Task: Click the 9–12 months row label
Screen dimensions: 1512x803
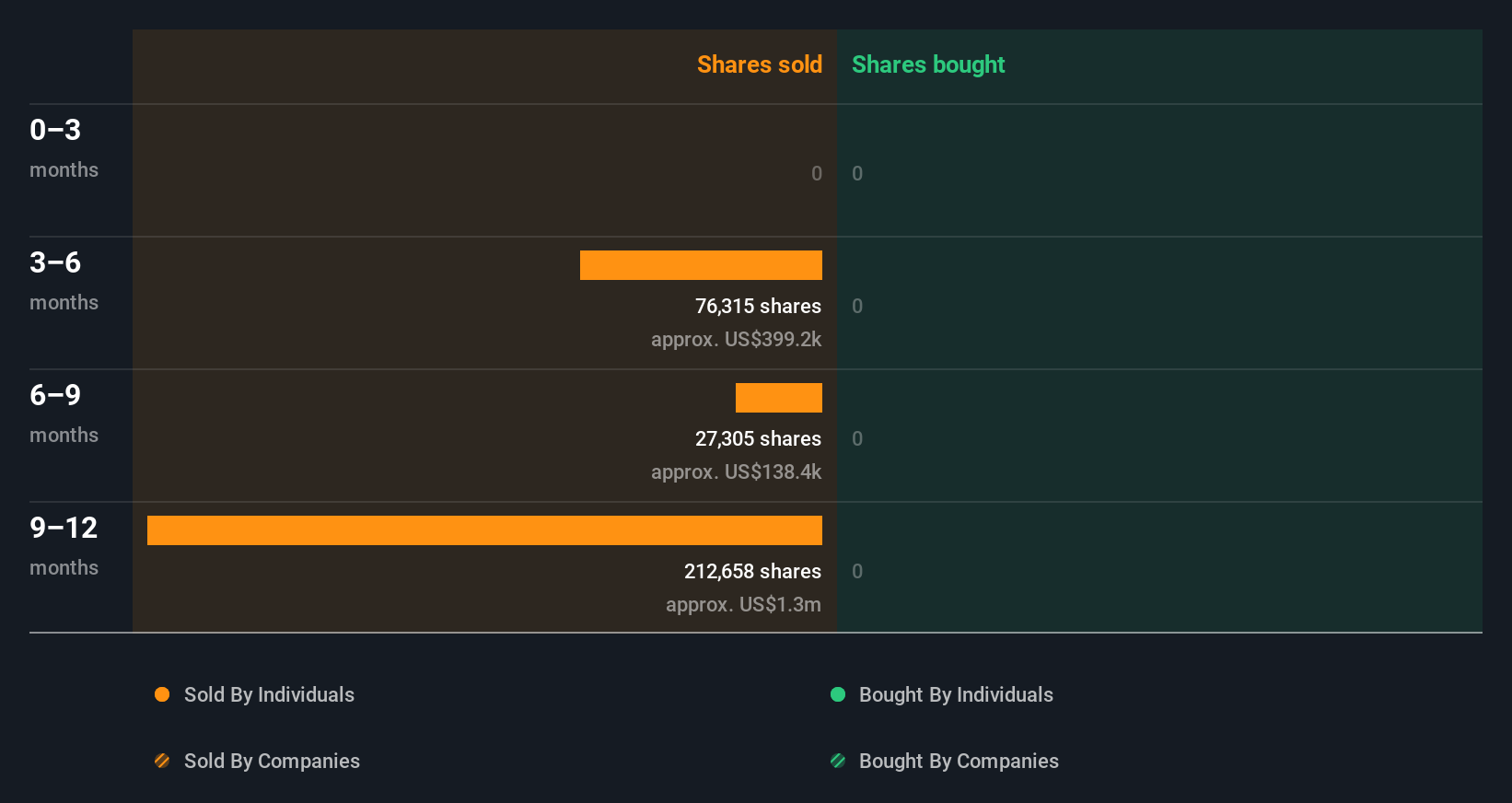Action: (x=64, y=546)
